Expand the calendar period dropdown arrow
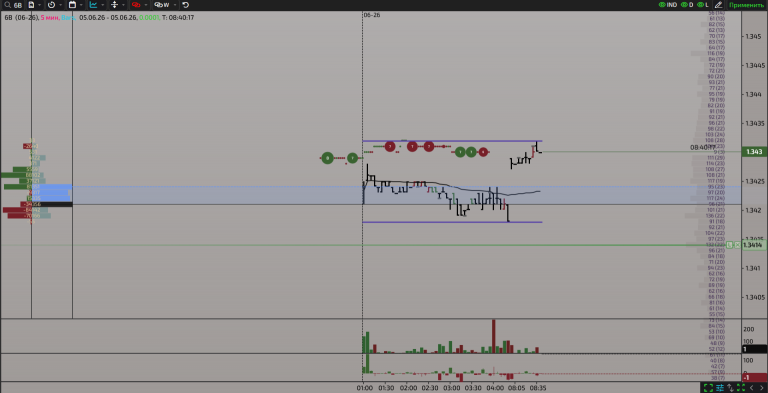Image resolution: width=768 pixels, height=393 pixels. point(81,5)
